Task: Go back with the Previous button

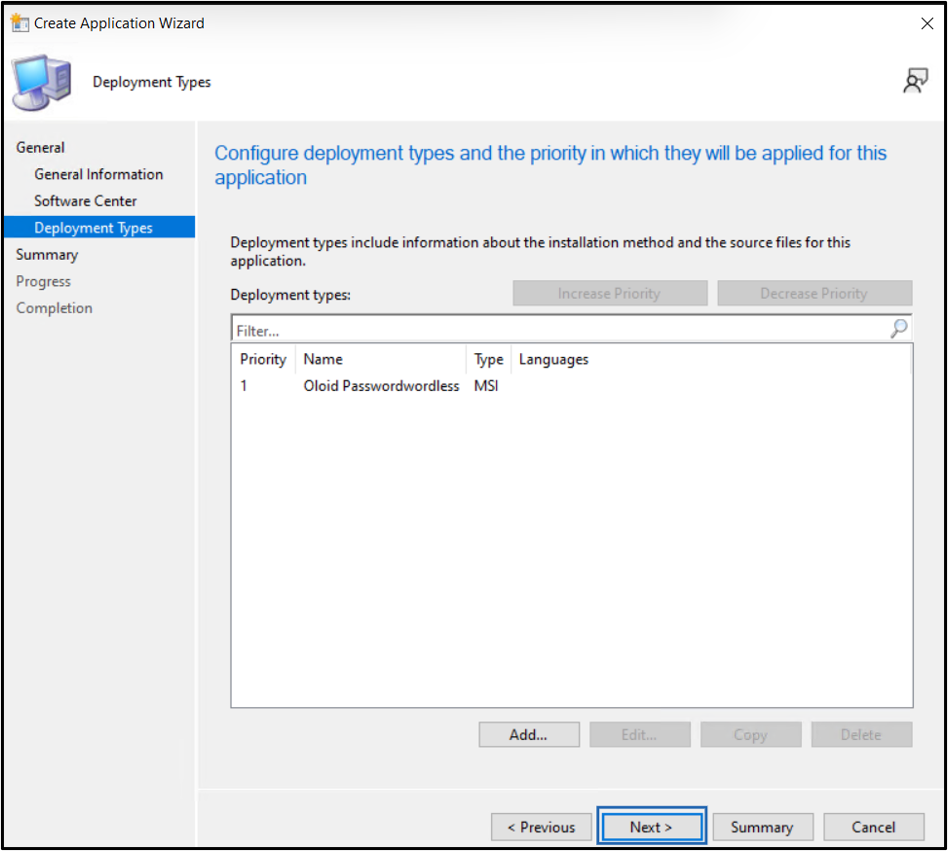Action: [541, 827]
